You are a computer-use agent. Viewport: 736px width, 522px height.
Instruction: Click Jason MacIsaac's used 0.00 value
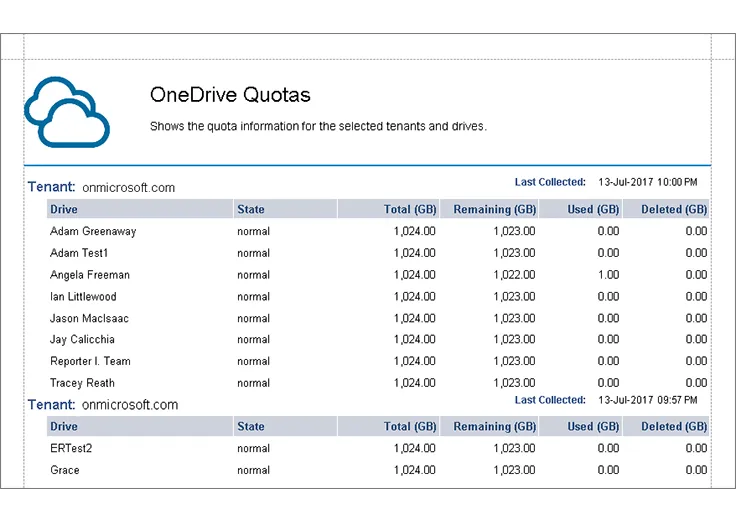[608, 318]
